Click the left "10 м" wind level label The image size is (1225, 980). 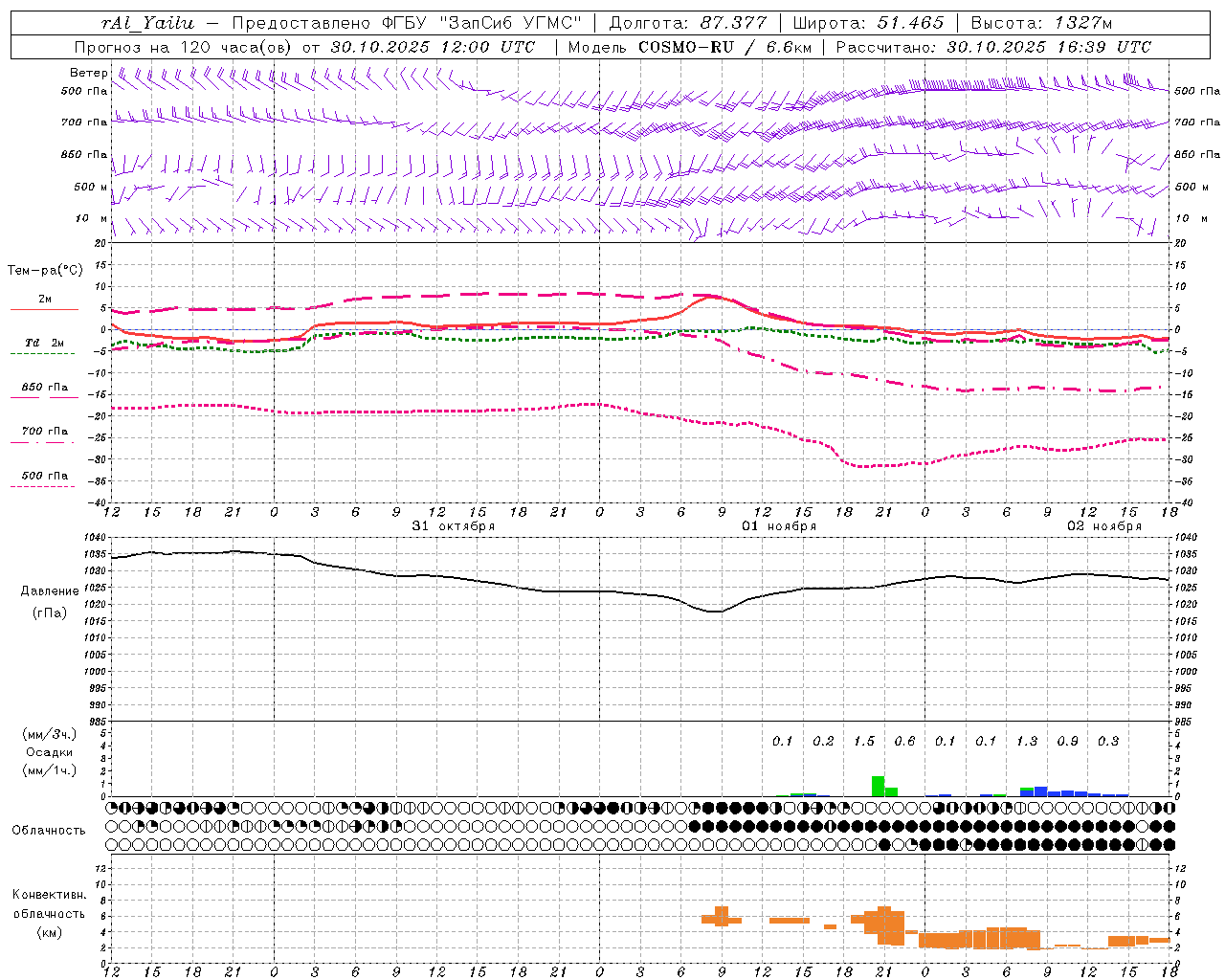click(91, 219)
